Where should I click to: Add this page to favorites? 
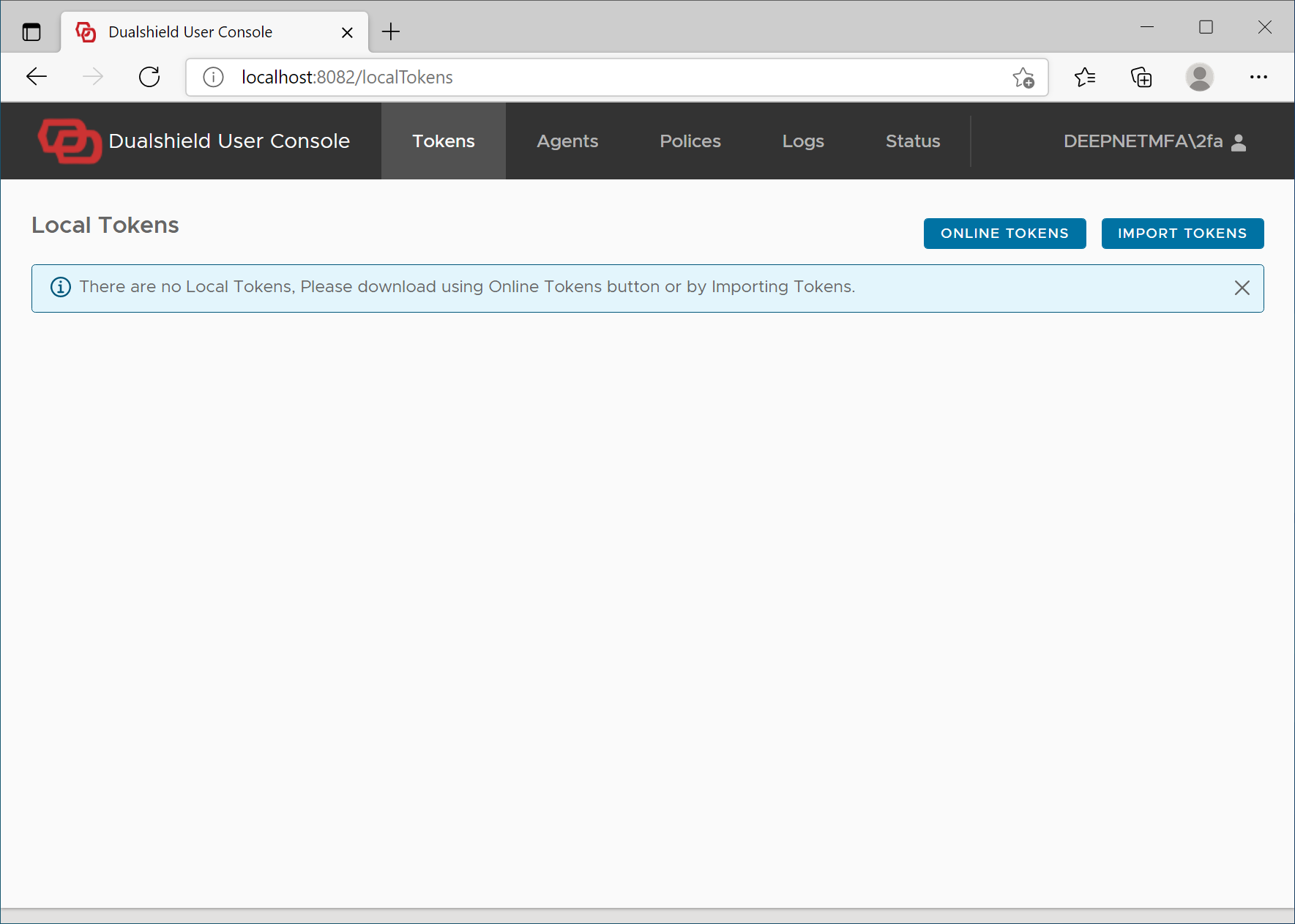pos(1023,77)
